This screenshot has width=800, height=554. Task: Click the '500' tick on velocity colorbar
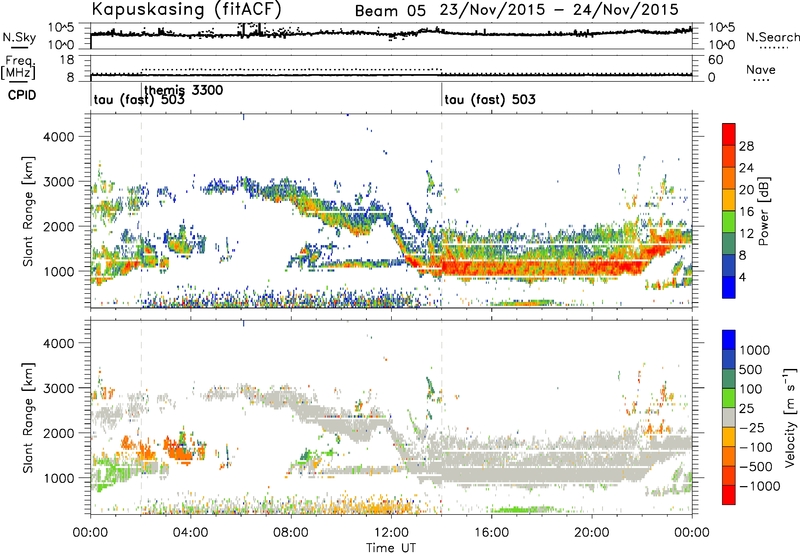tap(750, 369)
